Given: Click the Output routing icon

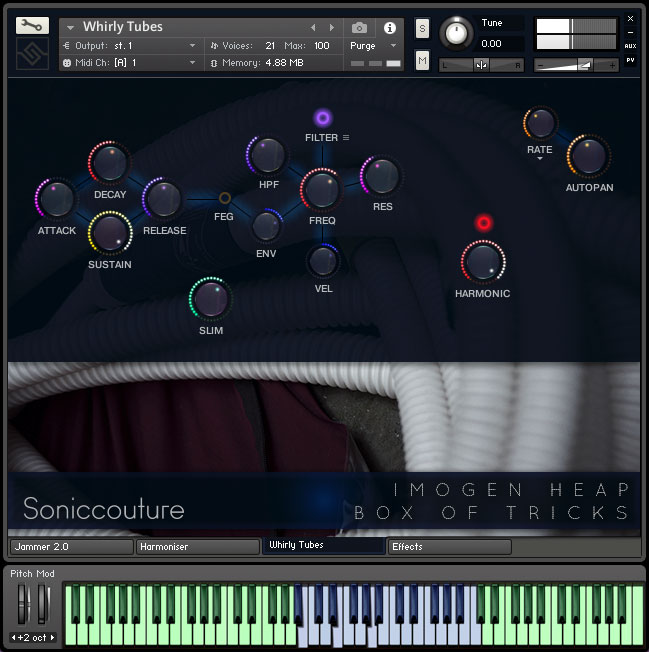Looking at the screenshot, I should 66,46.
